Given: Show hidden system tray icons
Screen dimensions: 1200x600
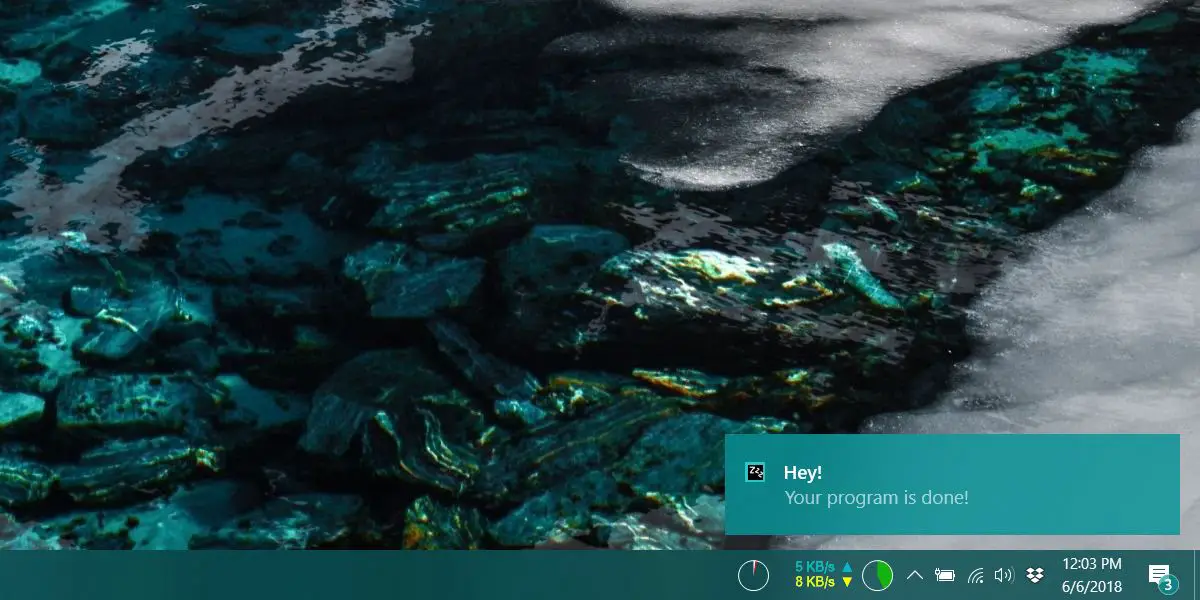Looking at the screenshot, I should click(914, 575).
